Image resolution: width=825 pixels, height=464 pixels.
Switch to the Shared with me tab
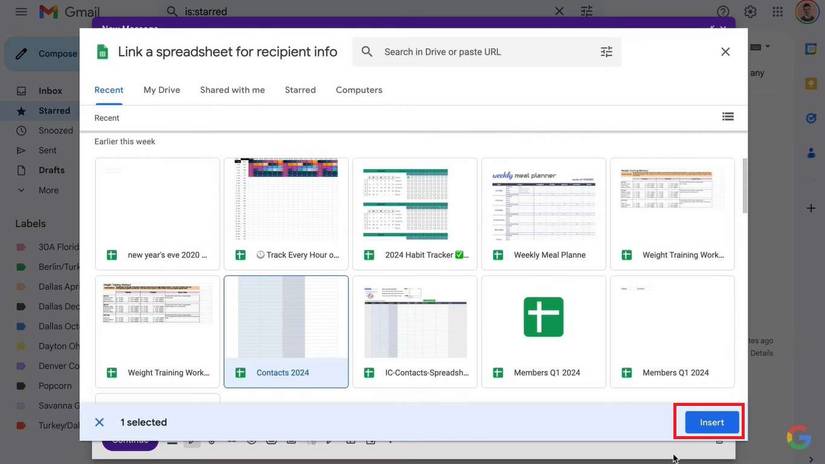point(232,90)
